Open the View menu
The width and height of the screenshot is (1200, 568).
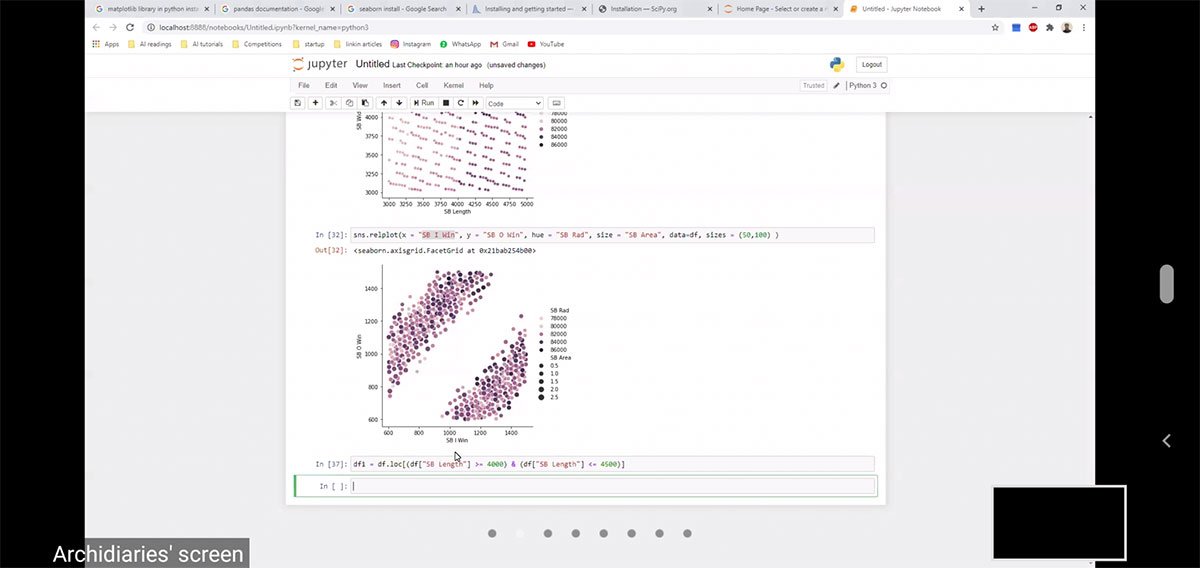360,86
